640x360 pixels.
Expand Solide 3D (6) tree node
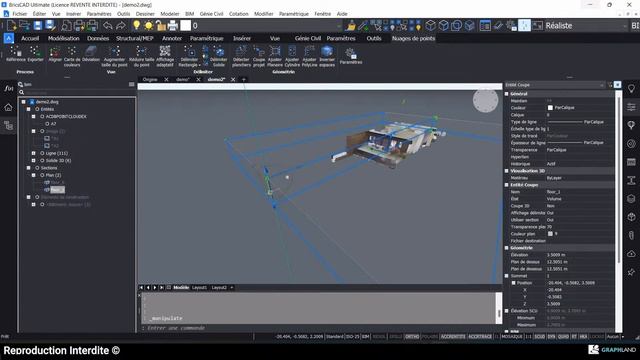point(33,161)
